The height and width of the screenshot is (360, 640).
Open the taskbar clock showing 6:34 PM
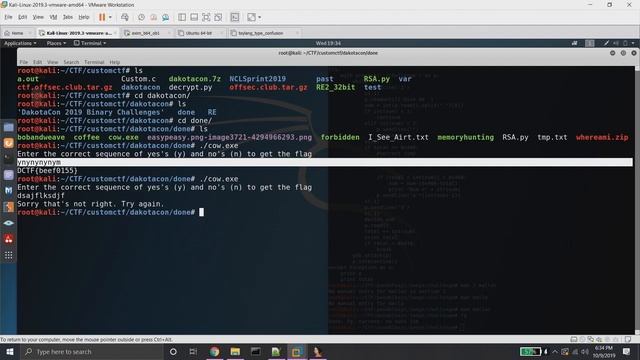click(604, 351)
